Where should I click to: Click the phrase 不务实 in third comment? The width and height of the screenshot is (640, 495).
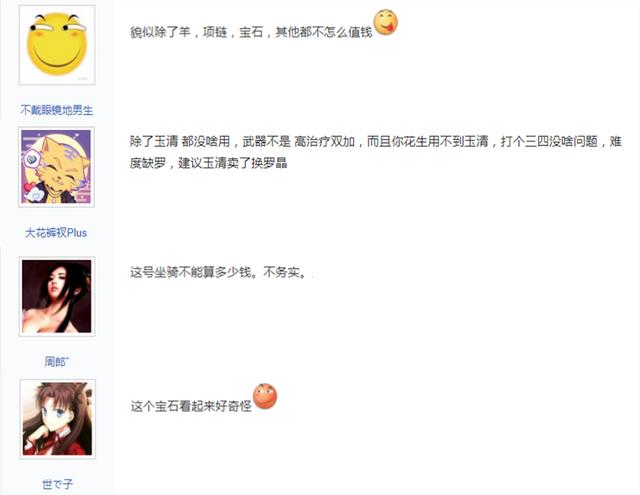point(282,272)
